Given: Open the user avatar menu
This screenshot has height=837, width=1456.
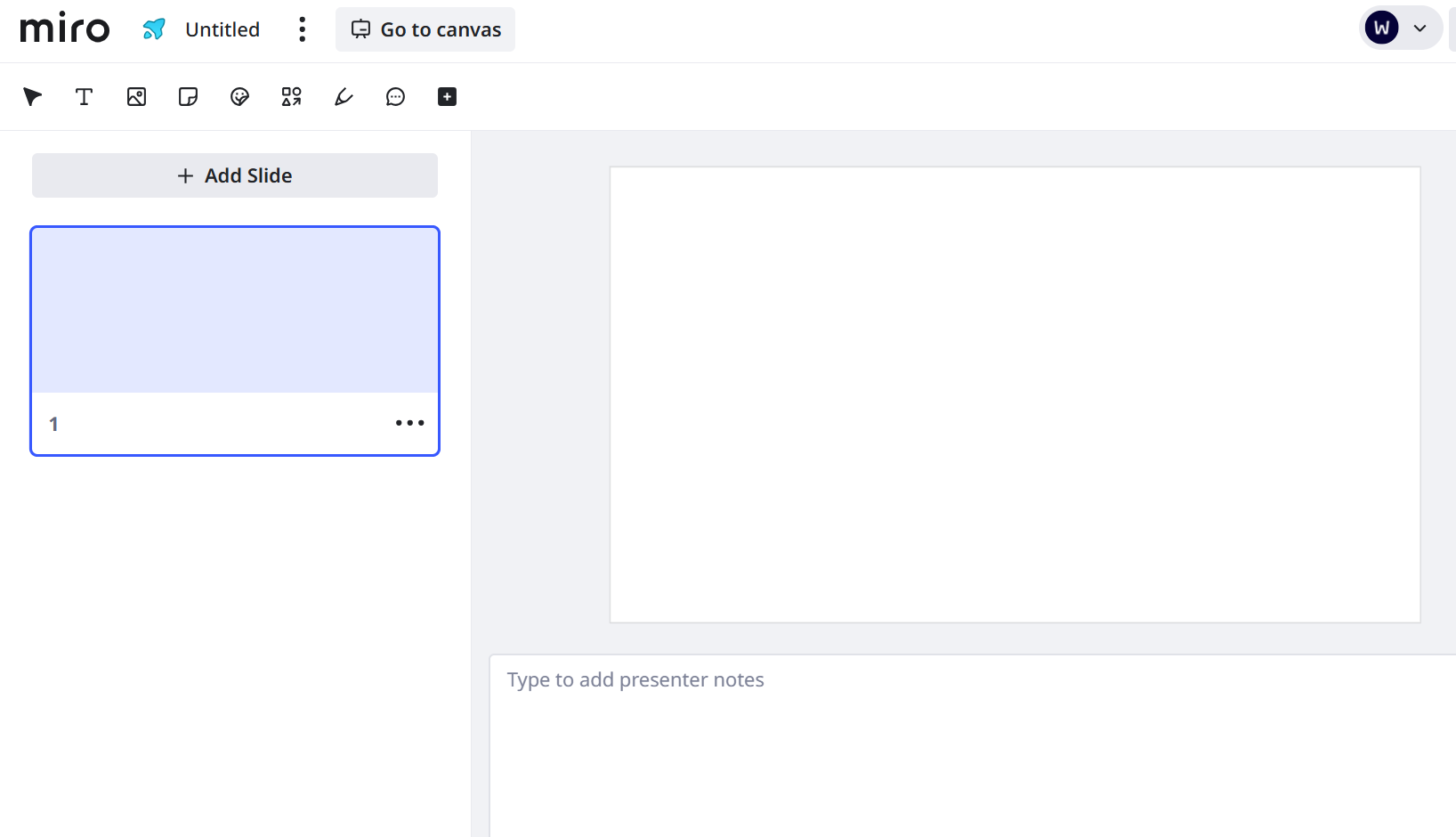Looking at the screenshot, I should (1380, 27).
